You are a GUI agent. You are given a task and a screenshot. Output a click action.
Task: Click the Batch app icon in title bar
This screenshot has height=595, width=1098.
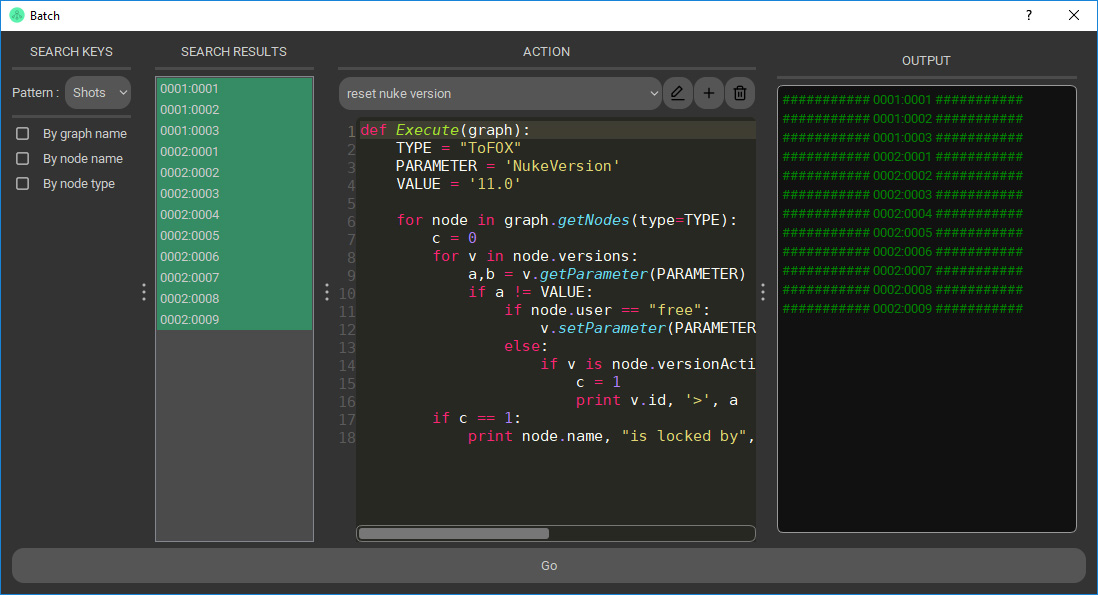tap(16, 15)
